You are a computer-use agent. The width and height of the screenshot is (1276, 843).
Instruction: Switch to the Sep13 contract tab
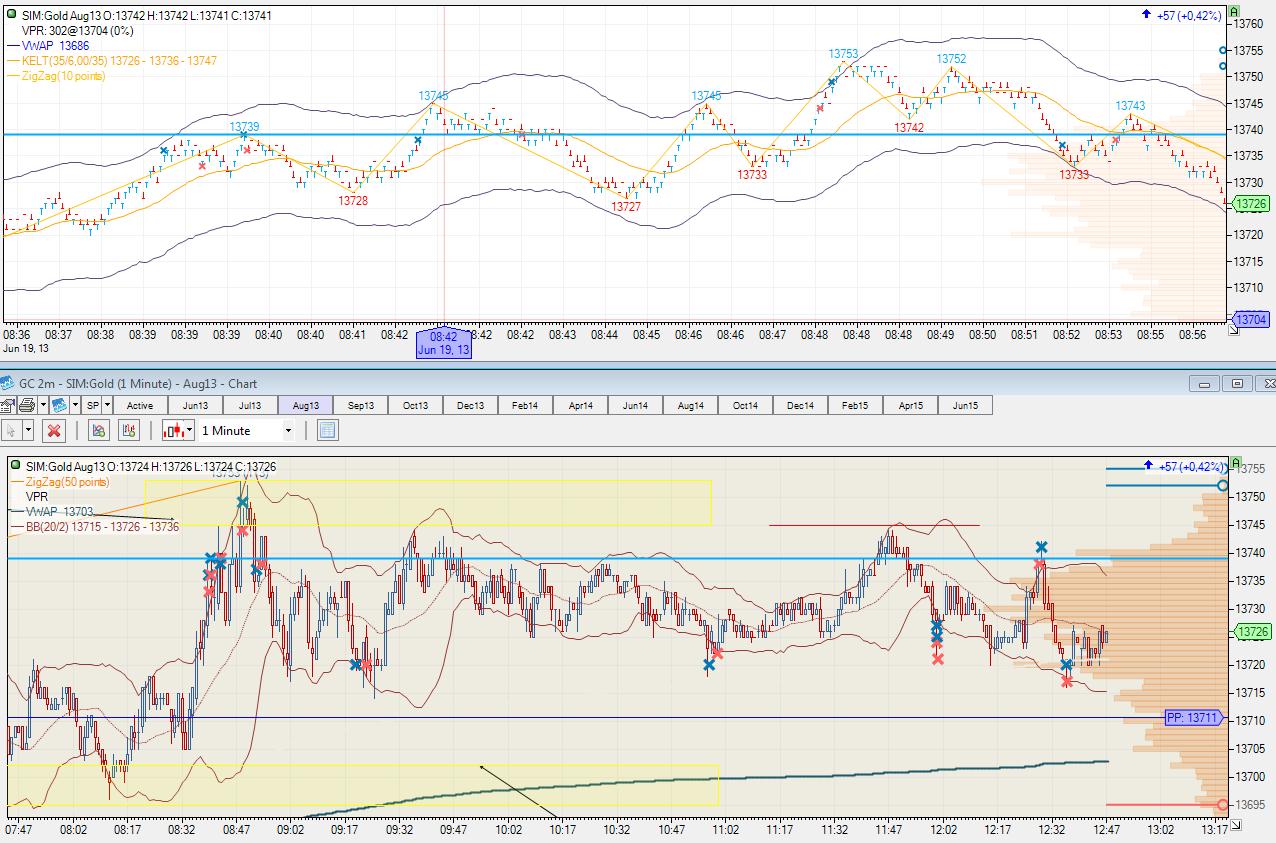[360, 405]
